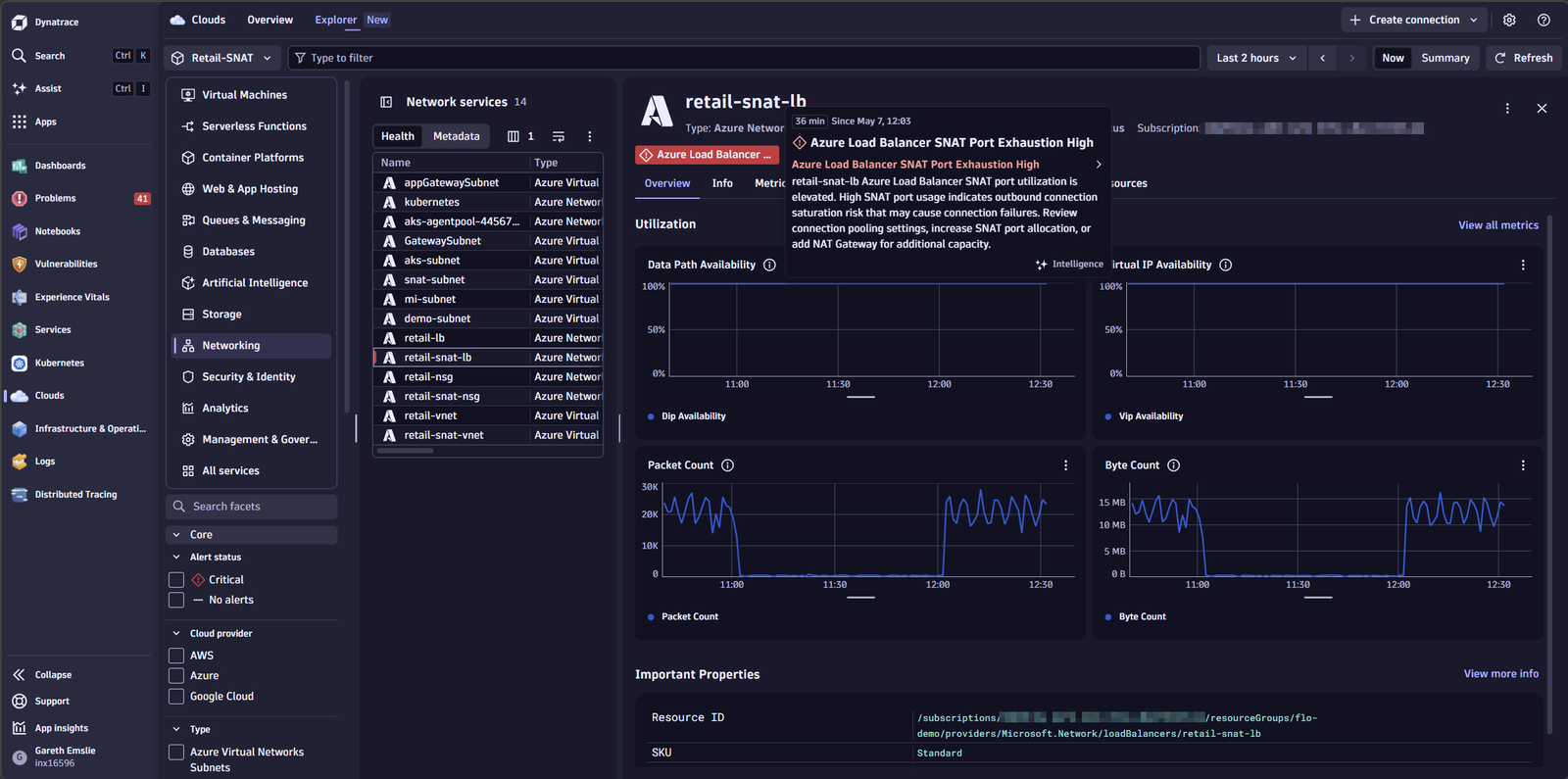Open the Apps launcher

(x=45, y=122)
